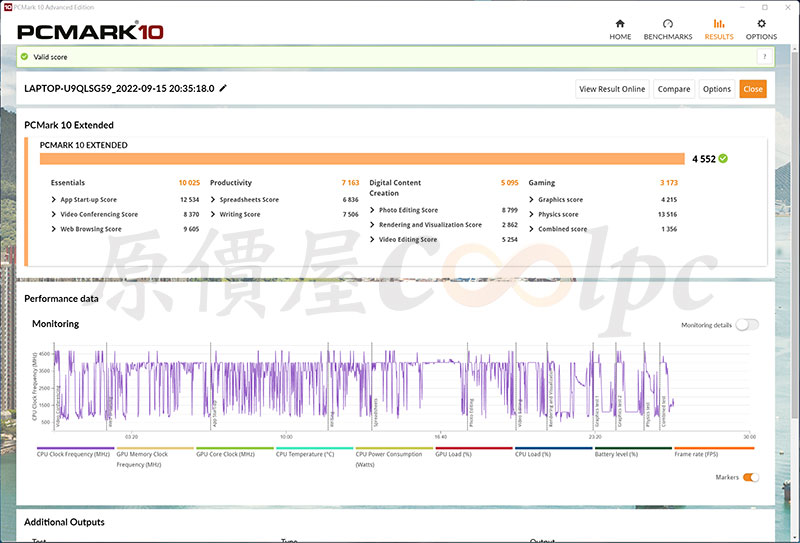Viewport: 800px width, 543px height.
Task: Select CPU Power Consumption legend item
Action: [x=394, y=459]
